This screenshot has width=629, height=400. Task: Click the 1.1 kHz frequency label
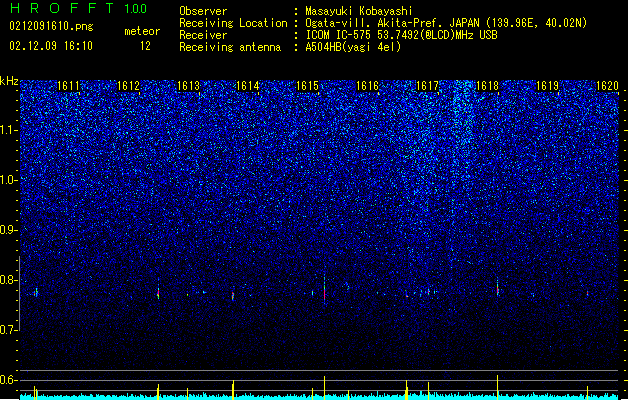pos(9,130)
